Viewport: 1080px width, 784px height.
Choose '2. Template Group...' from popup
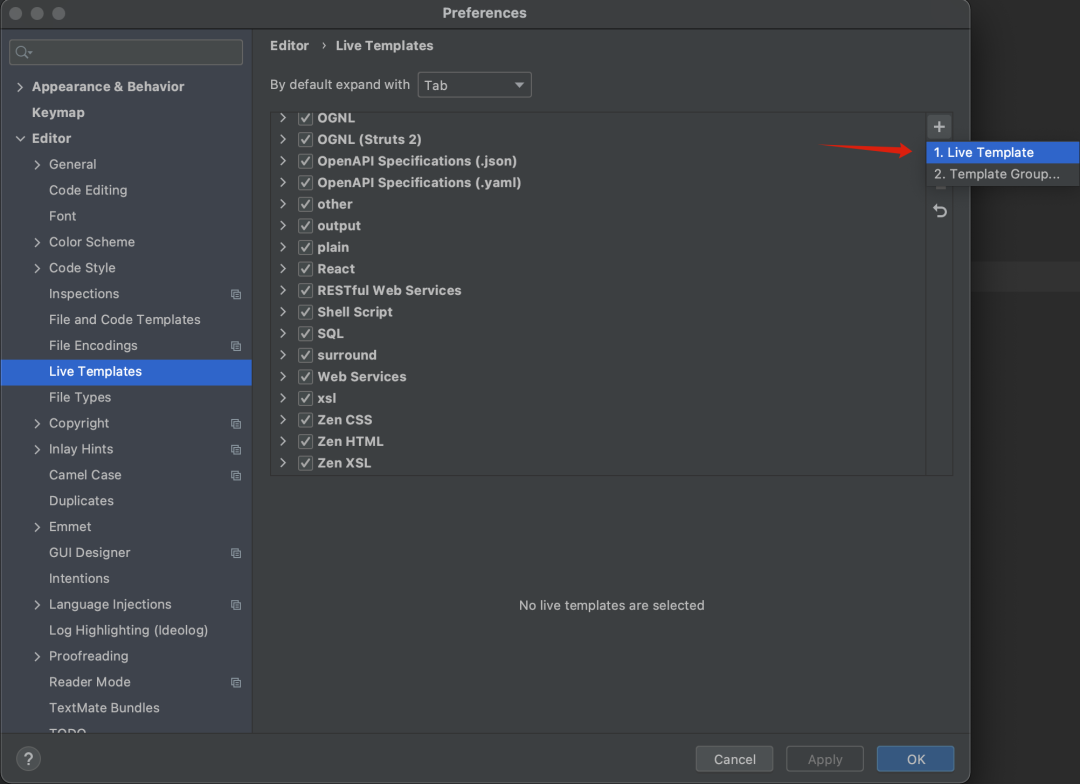(1002, 174)
